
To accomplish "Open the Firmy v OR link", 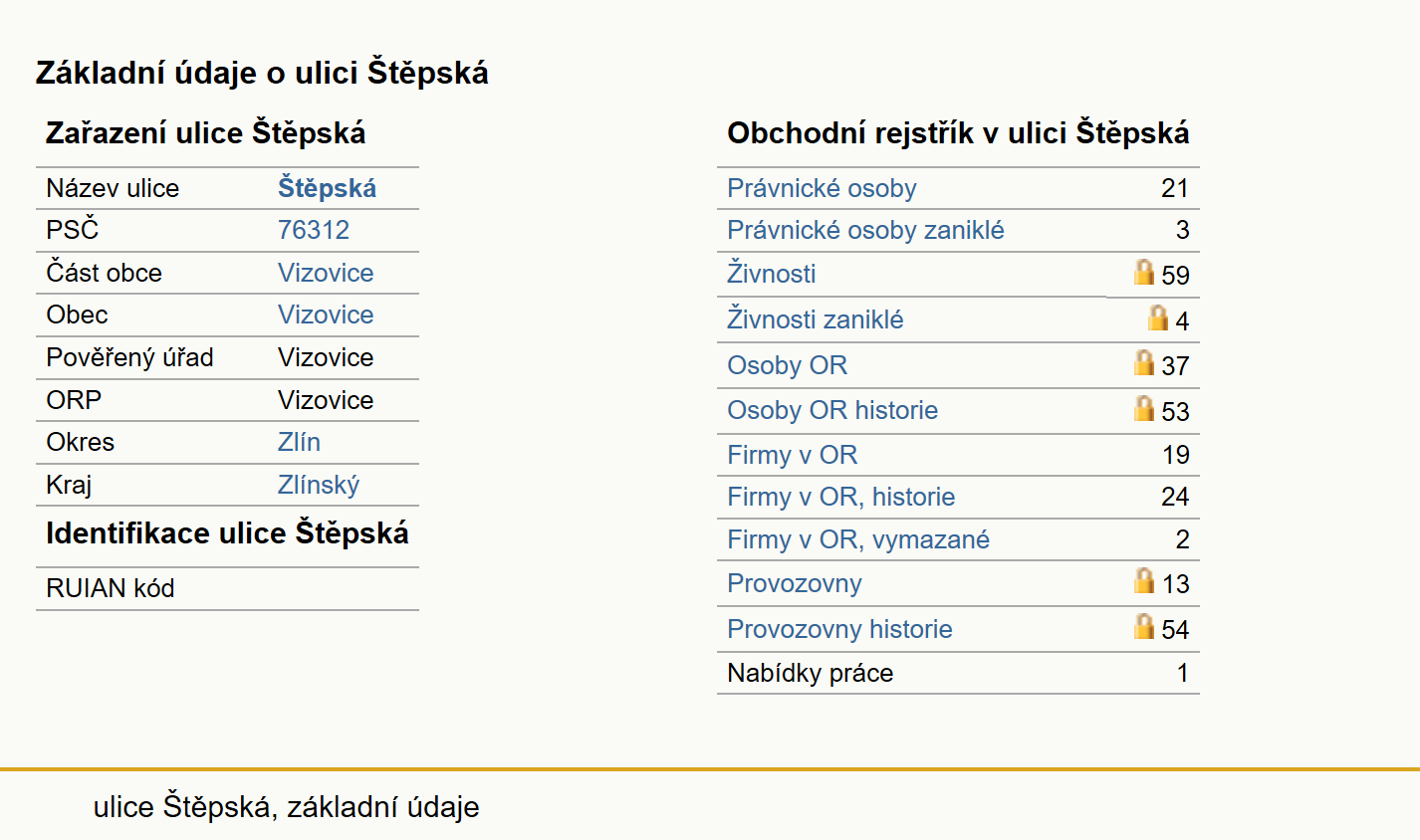I will [x=793, y=455].
